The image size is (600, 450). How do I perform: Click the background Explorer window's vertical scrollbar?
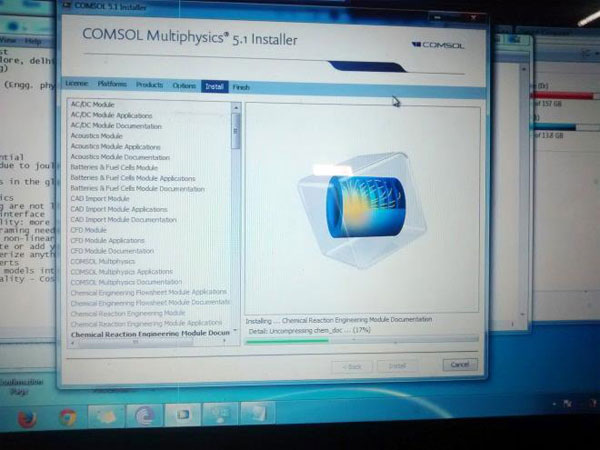pos(523,191)
